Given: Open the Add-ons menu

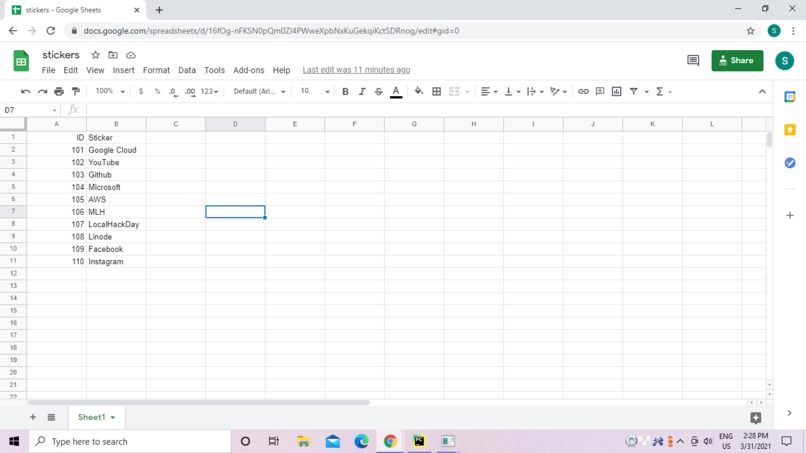Looking at the screenshot, I should pyautogui.click(x=249, y=70).
